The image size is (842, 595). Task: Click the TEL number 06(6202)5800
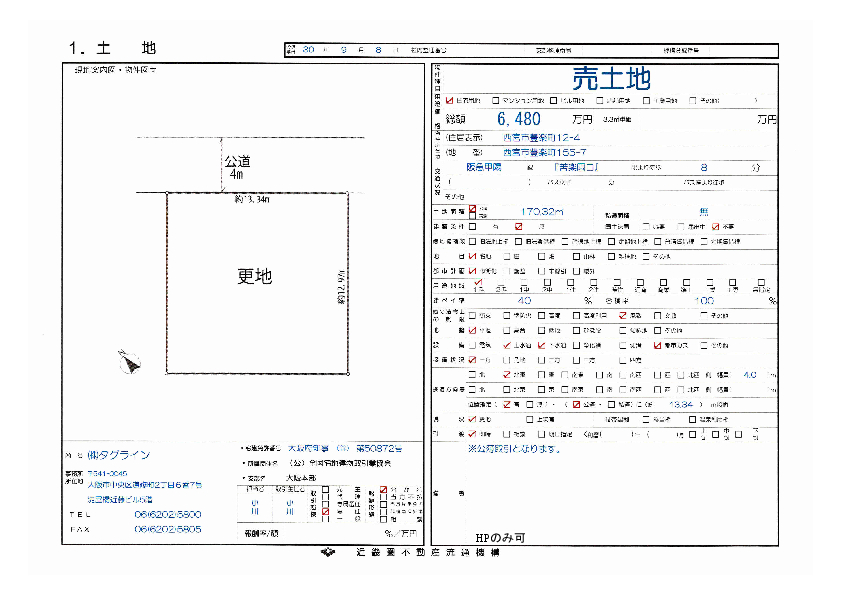168,514
